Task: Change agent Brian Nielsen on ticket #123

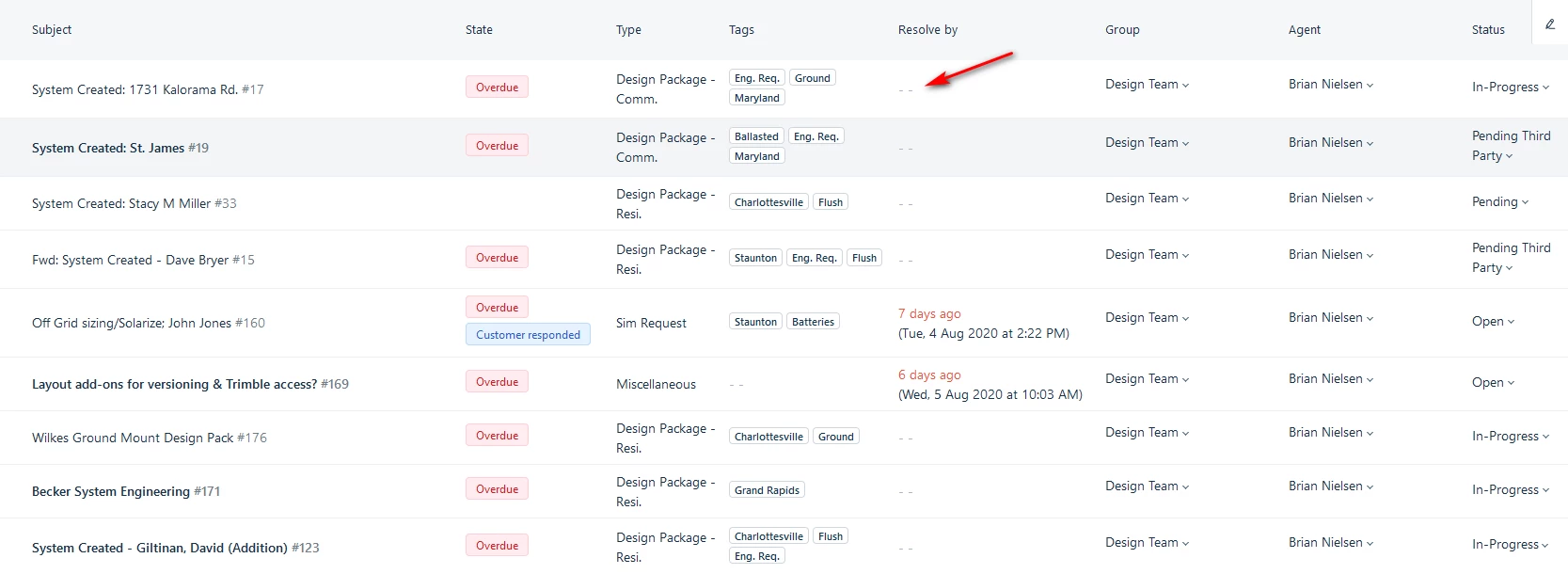Action: pyautogui.click(x=1331, y=542)
